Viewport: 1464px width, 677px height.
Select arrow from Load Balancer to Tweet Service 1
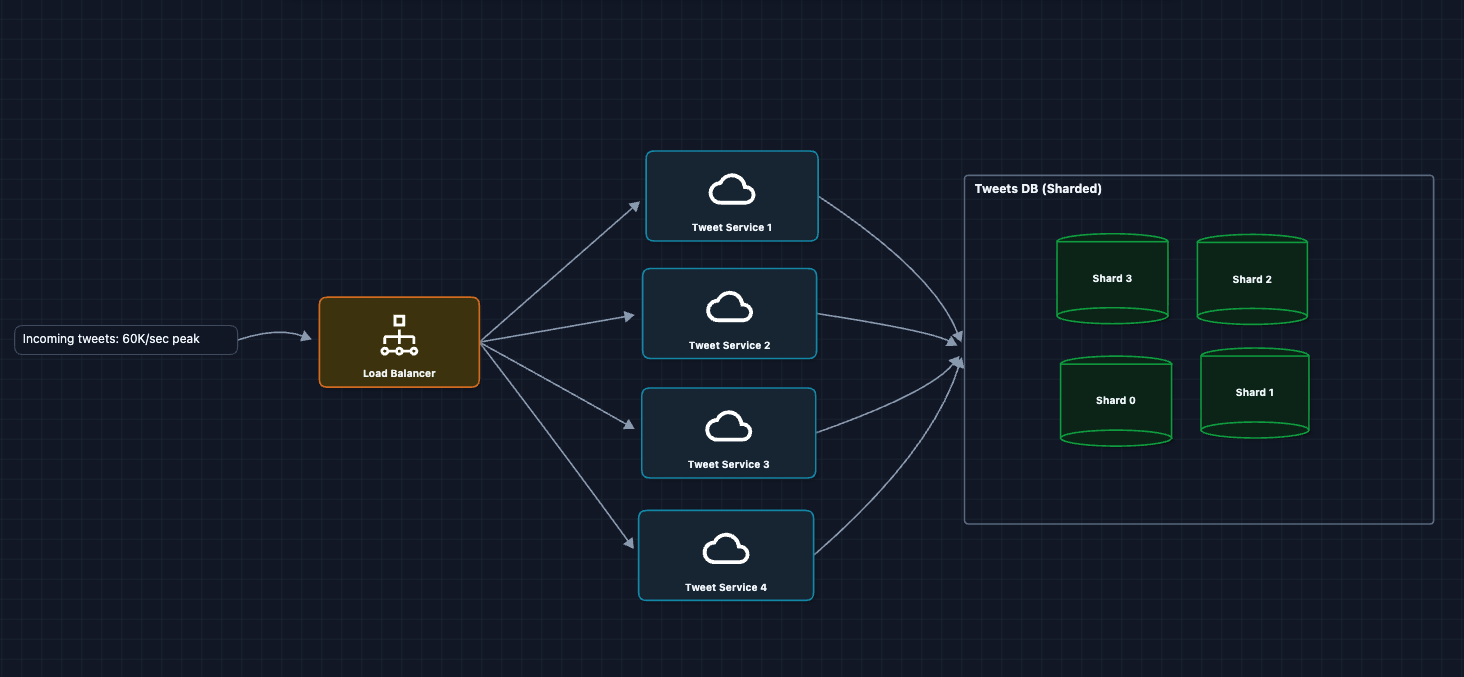[x=560, y=271]
